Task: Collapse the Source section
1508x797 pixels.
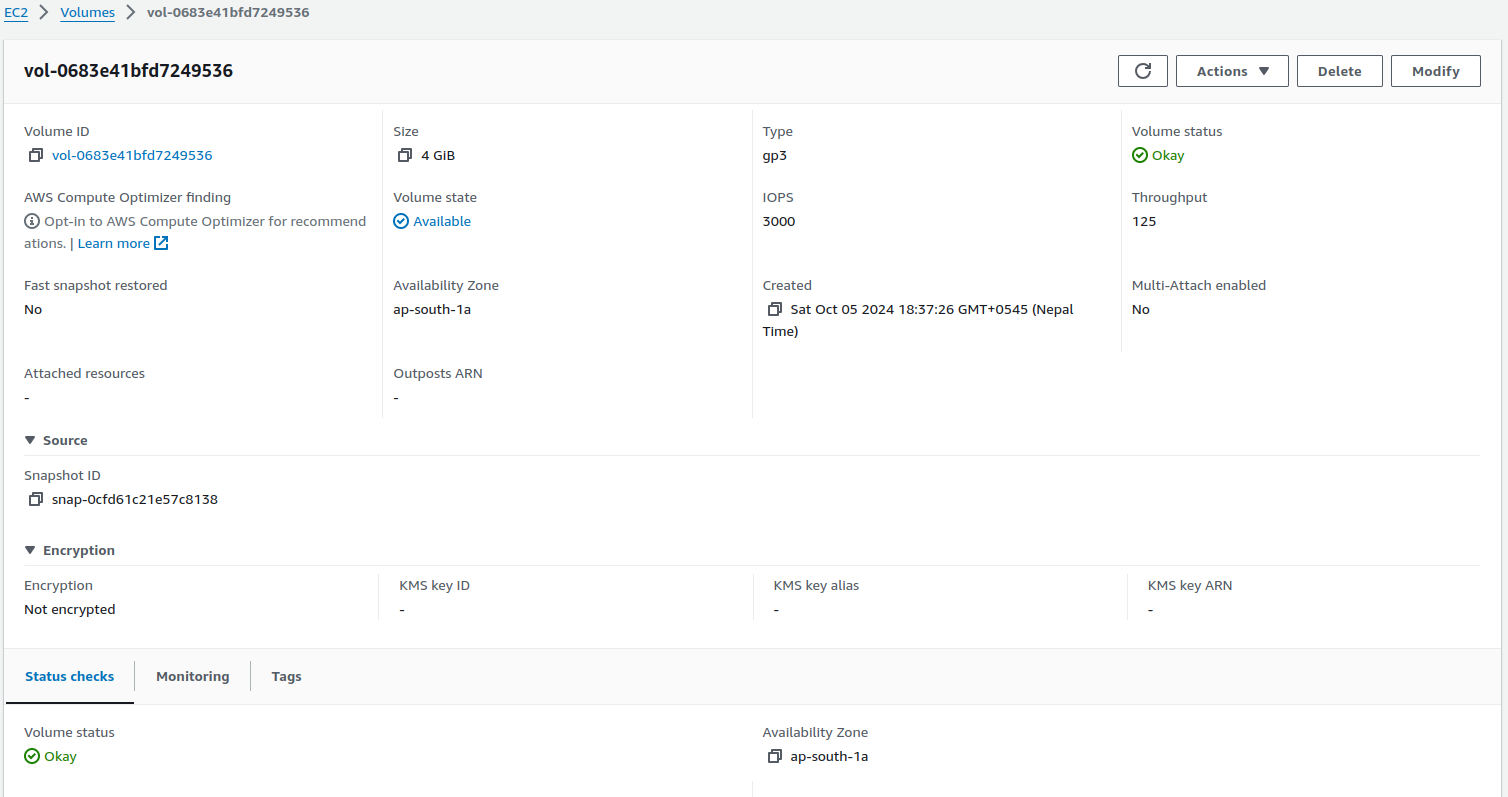Action: point(31,441)
